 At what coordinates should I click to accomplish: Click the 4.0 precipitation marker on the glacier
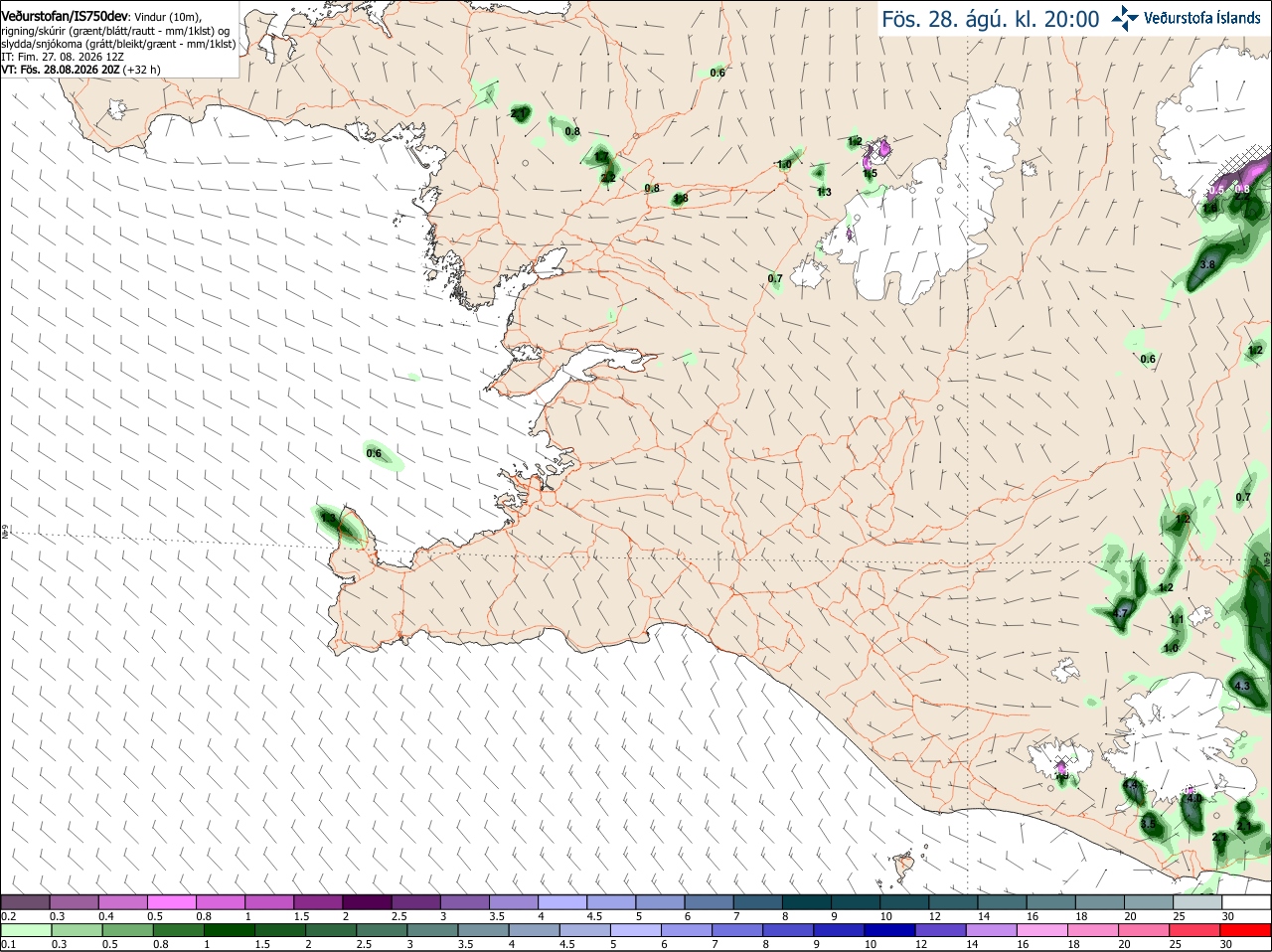1194,798
